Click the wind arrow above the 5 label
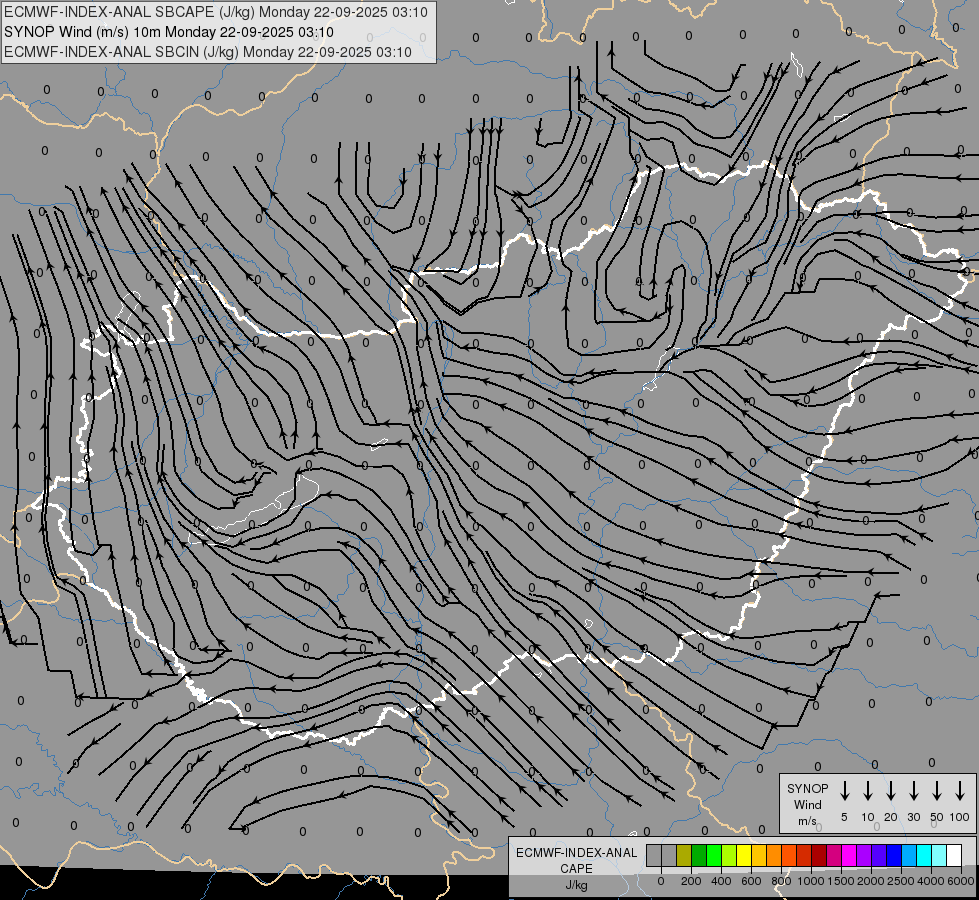The image size is (979, 900). coord(845,791)
